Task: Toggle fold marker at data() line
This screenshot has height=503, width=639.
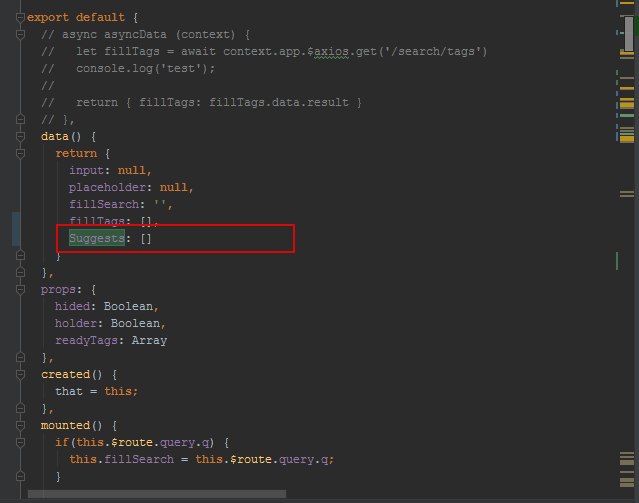Action: (20, 137)
